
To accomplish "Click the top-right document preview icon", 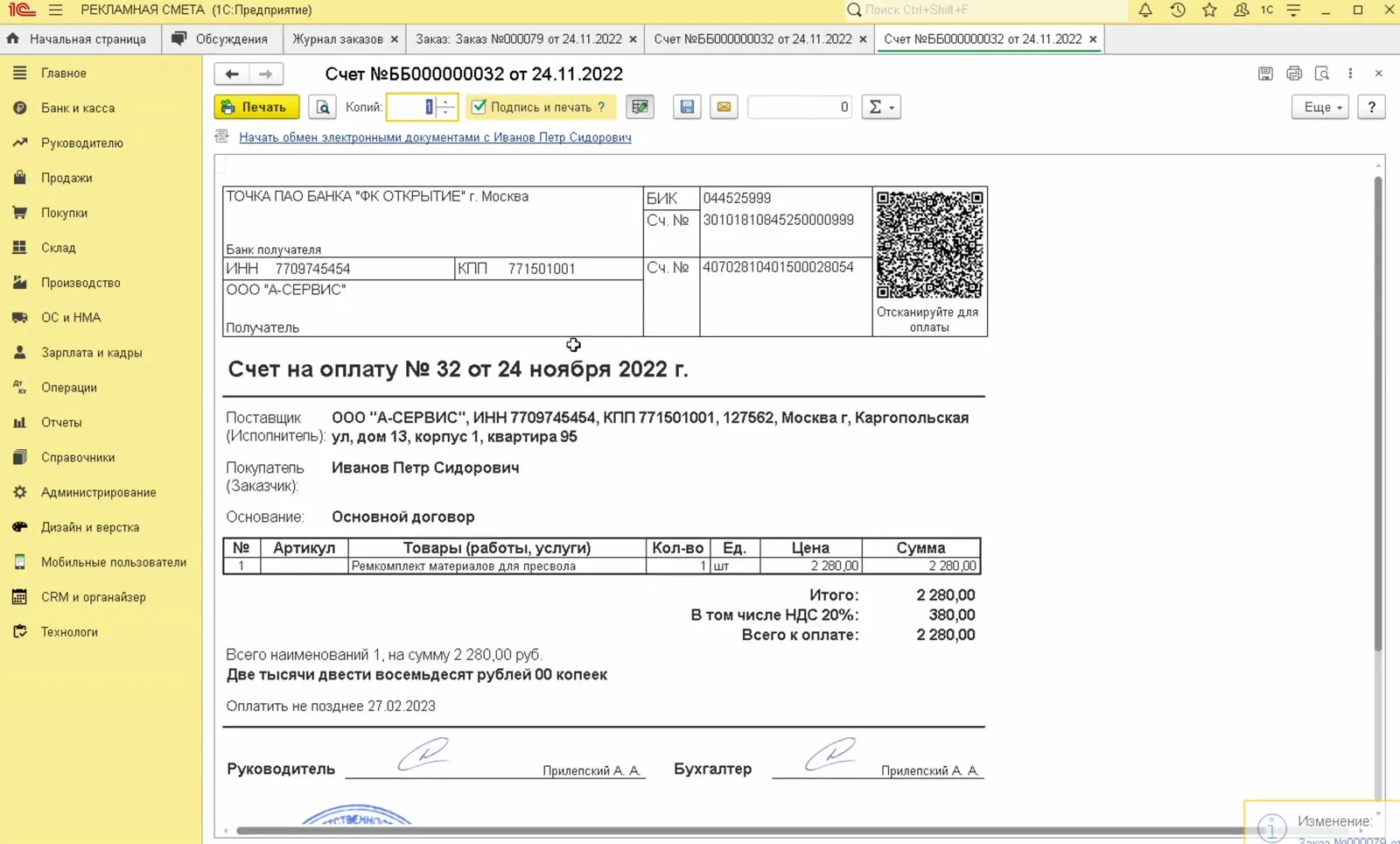I will click(x=1322, y=74).
